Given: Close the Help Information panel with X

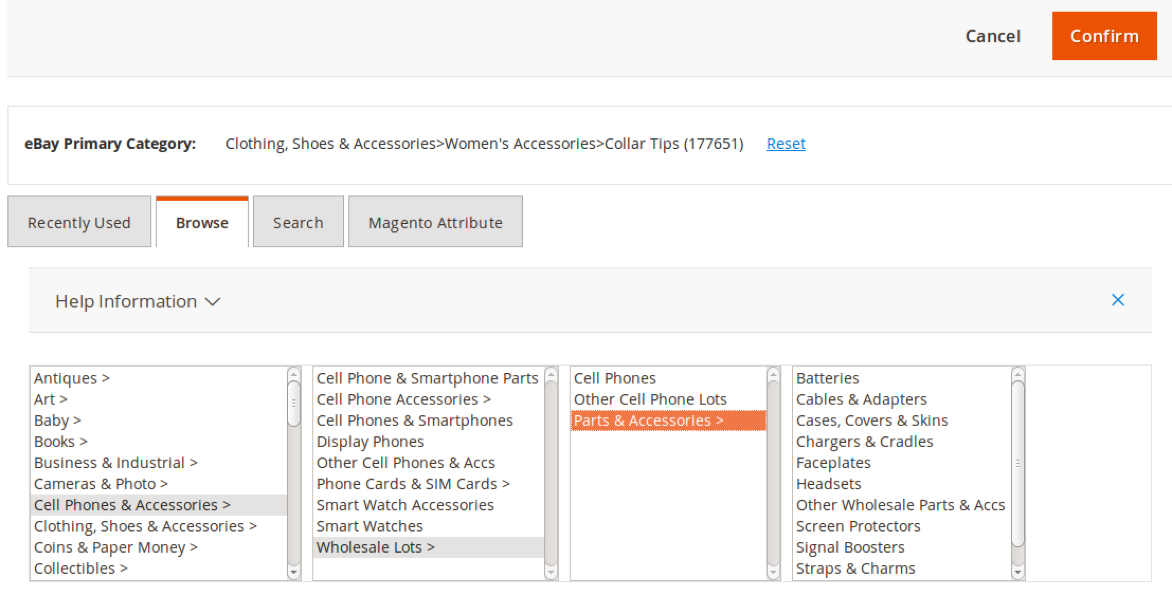Looking at the screenshot, I should click(x=1117, y=300).
